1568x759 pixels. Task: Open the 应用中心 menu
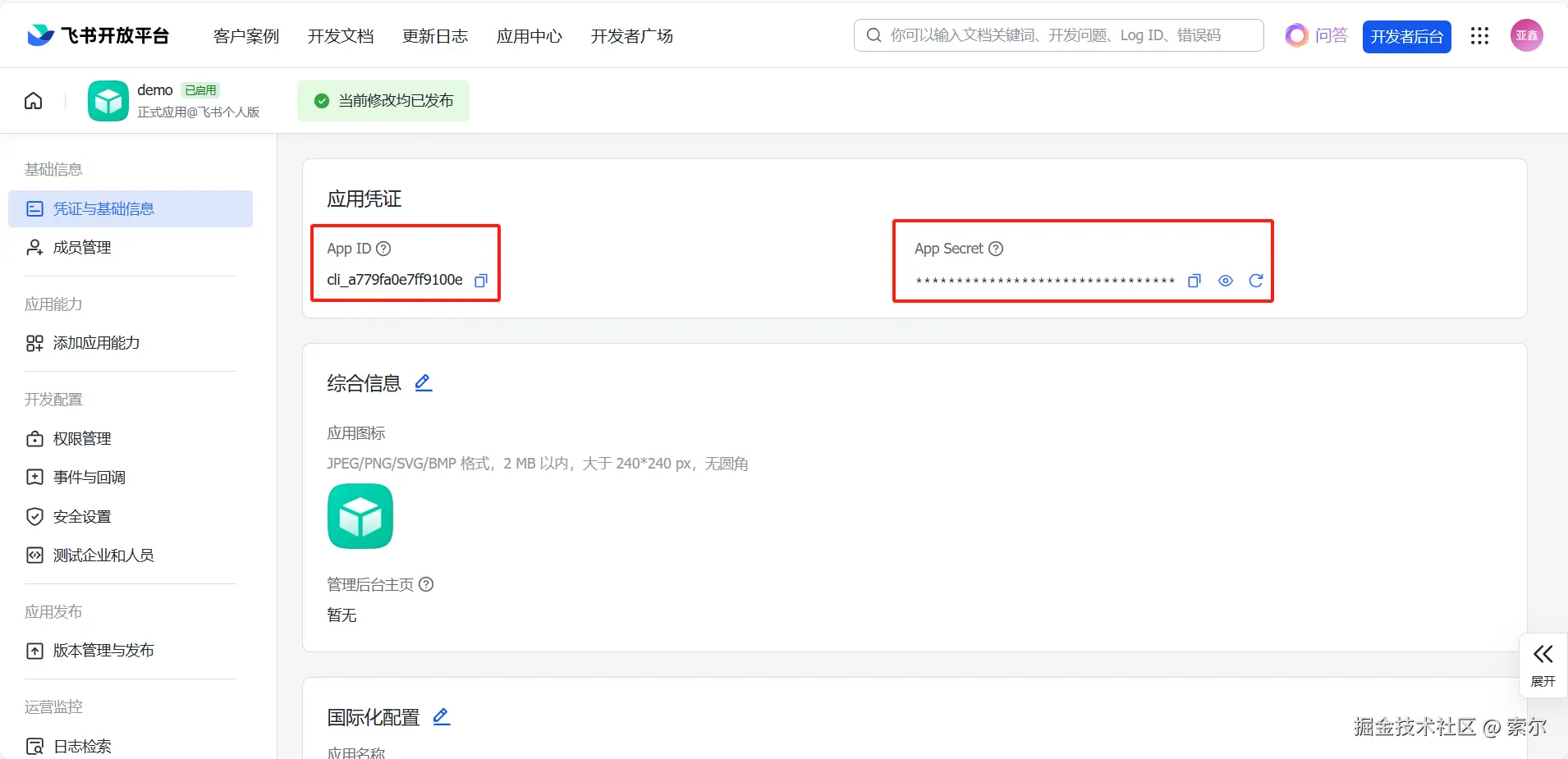coord(530,36)
